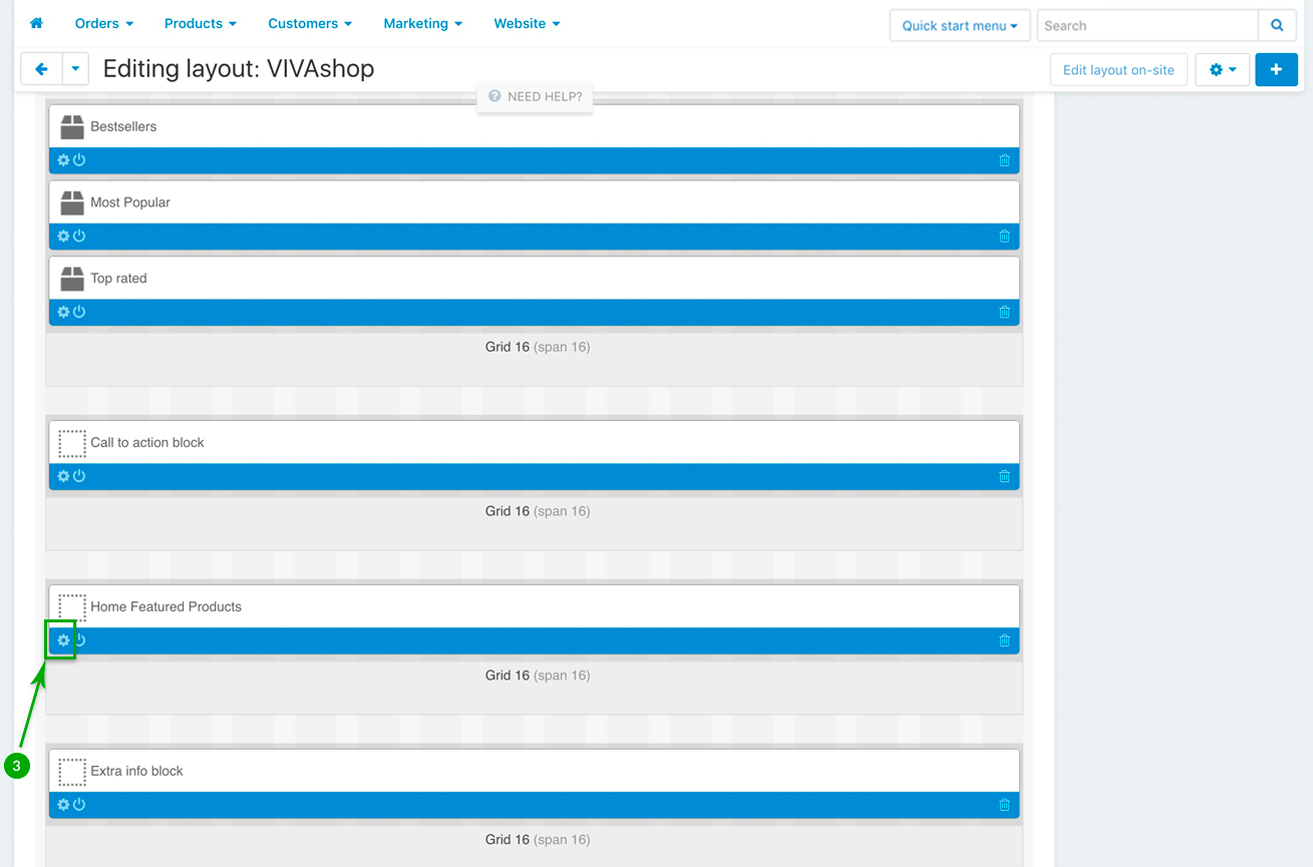Image resolution: width=1313 pixels, height=867 pixels.
Task: Click the blue plus add button
Action: coord(1276,70)
